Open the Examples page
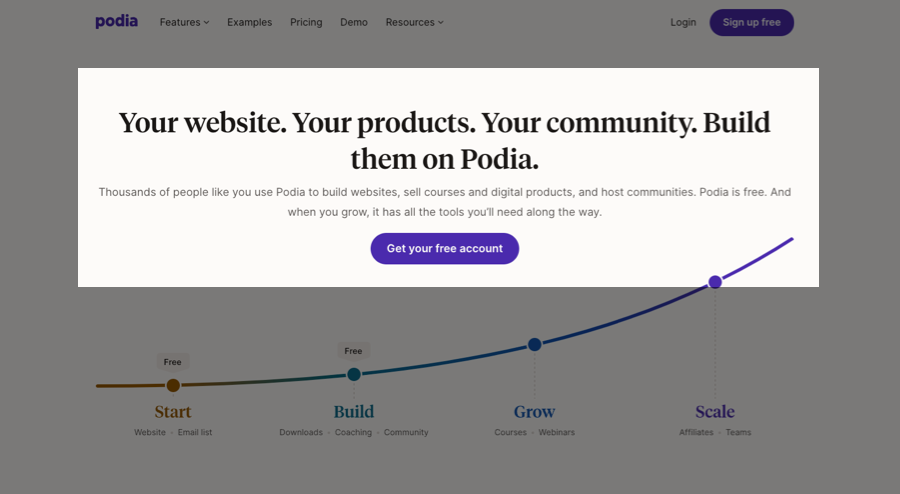Screen dimensions: 900x494 [249, 22]
